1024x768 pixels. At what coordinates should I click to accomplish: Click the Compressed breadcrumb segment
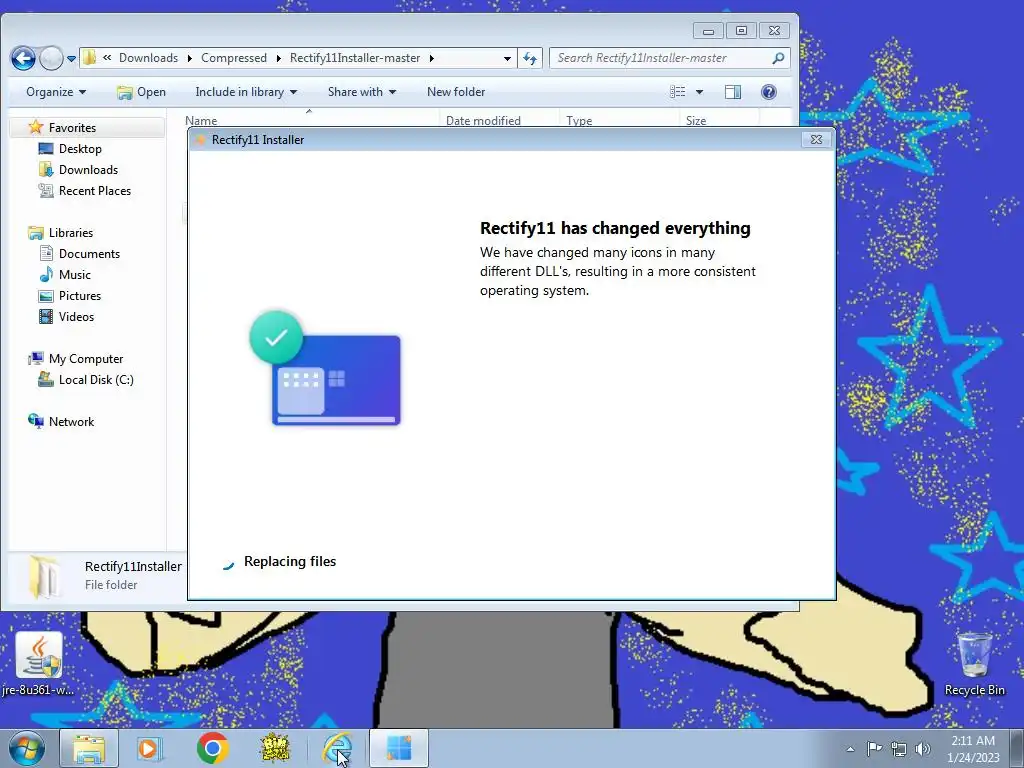(234, 57)
